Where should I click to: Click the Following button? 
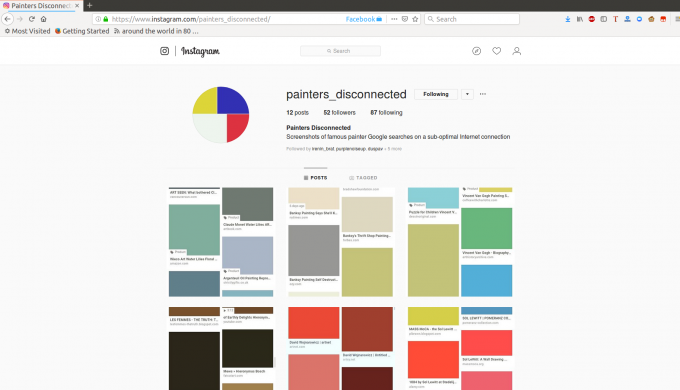(436, 94)
